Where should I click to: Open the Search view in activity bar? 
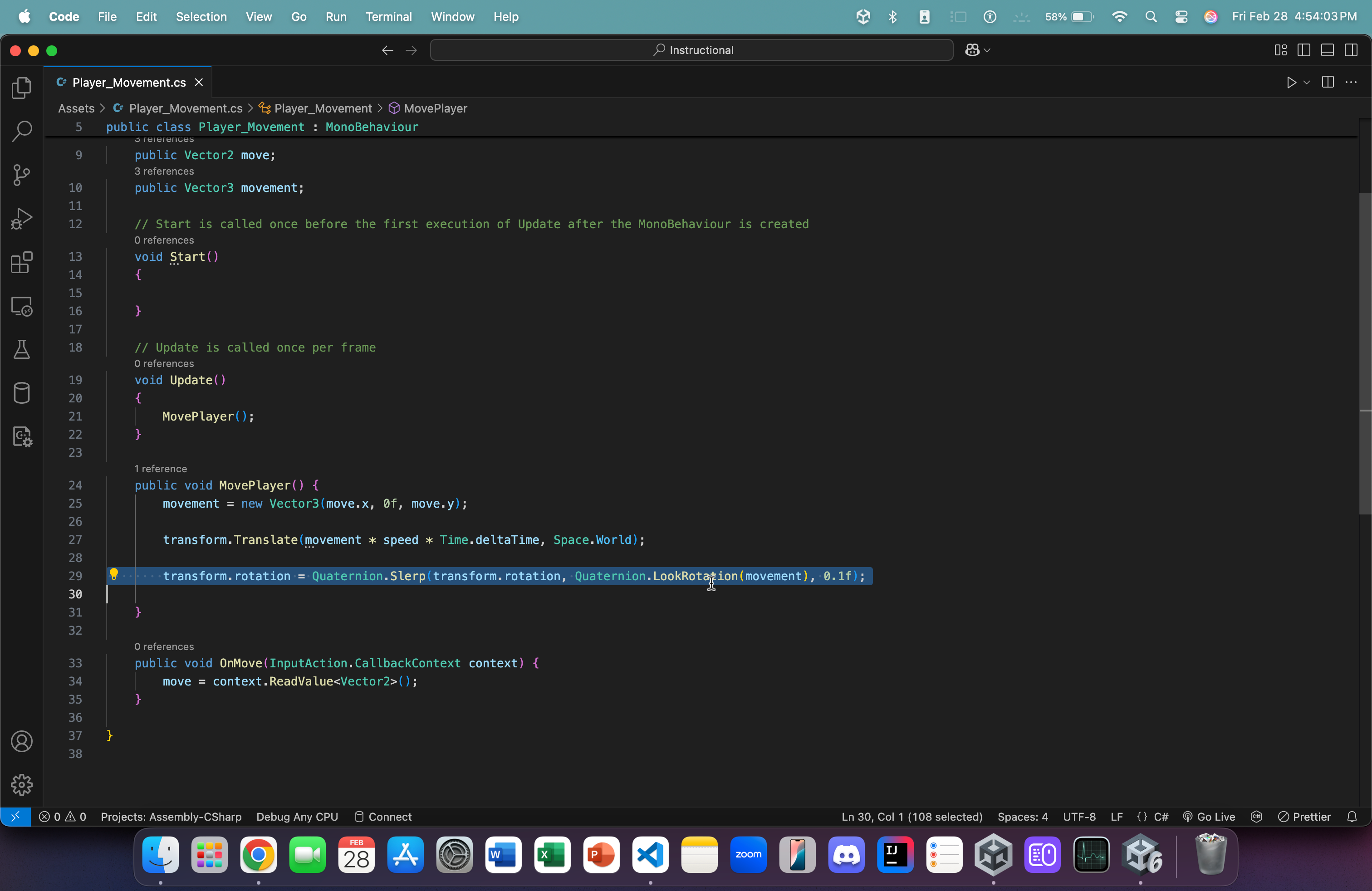(x=21, y=132)
